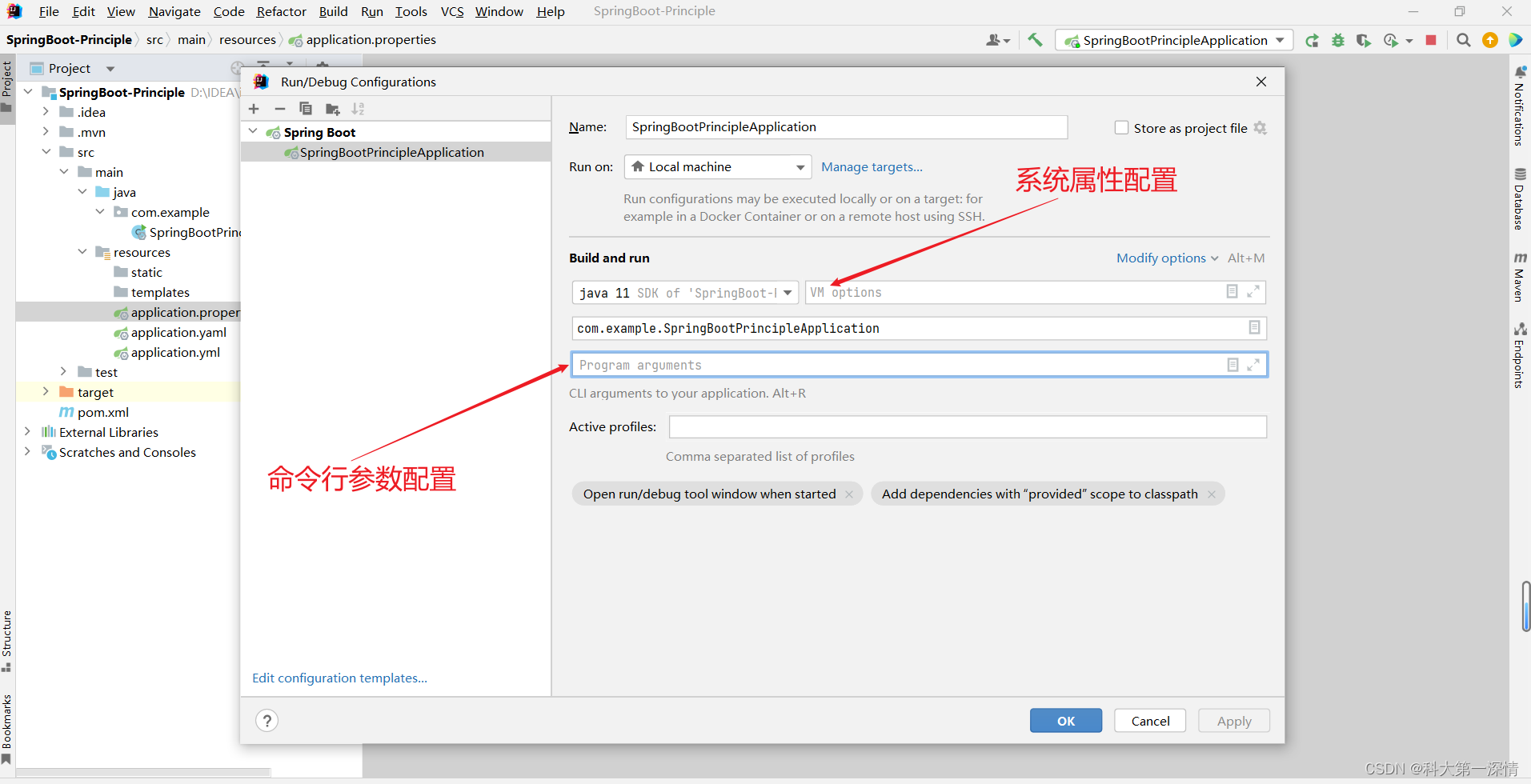Open the Structure tool window
The image size is (1531, 784).
7,641
